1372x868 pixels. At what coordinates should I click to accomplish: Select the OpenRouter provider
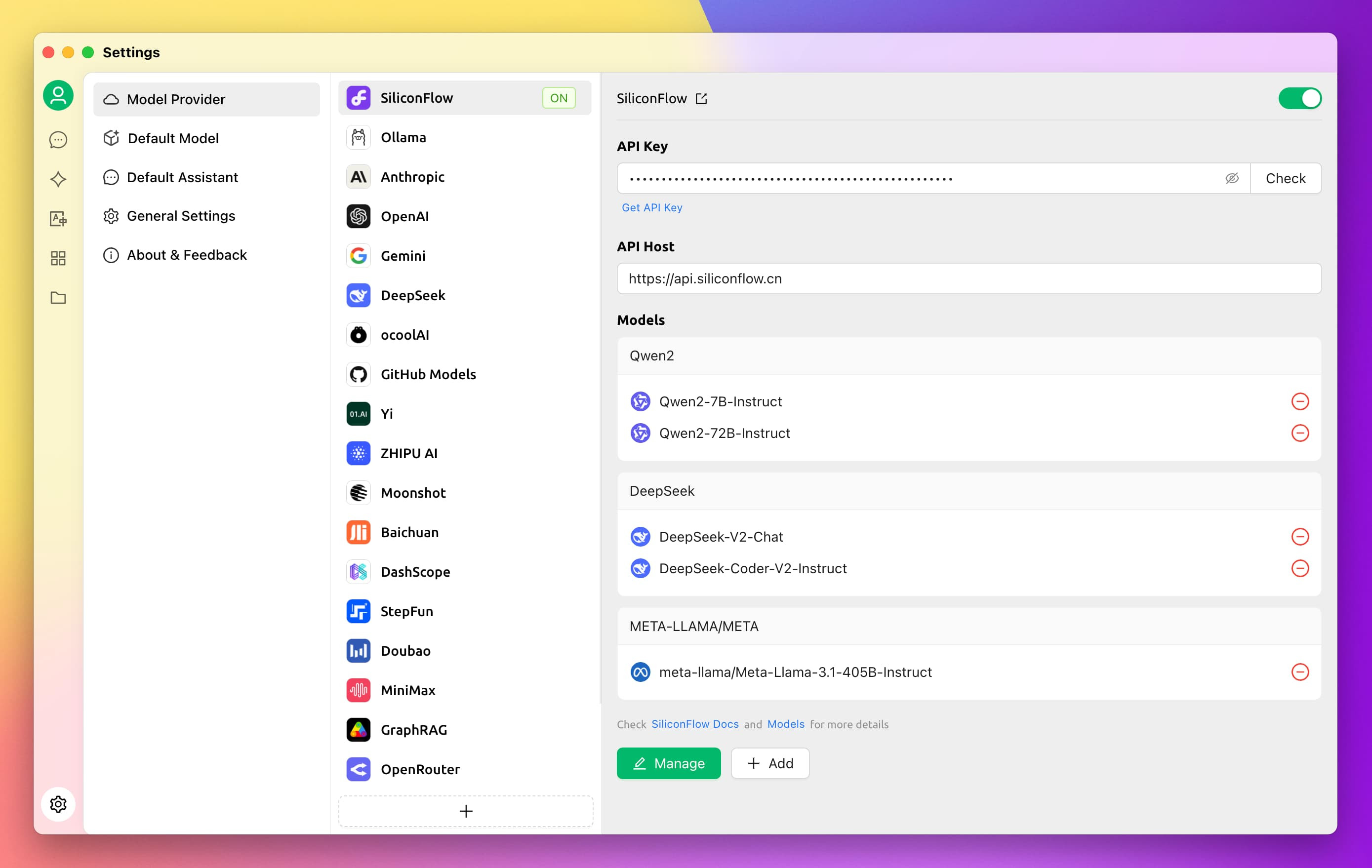click(420, 769)
